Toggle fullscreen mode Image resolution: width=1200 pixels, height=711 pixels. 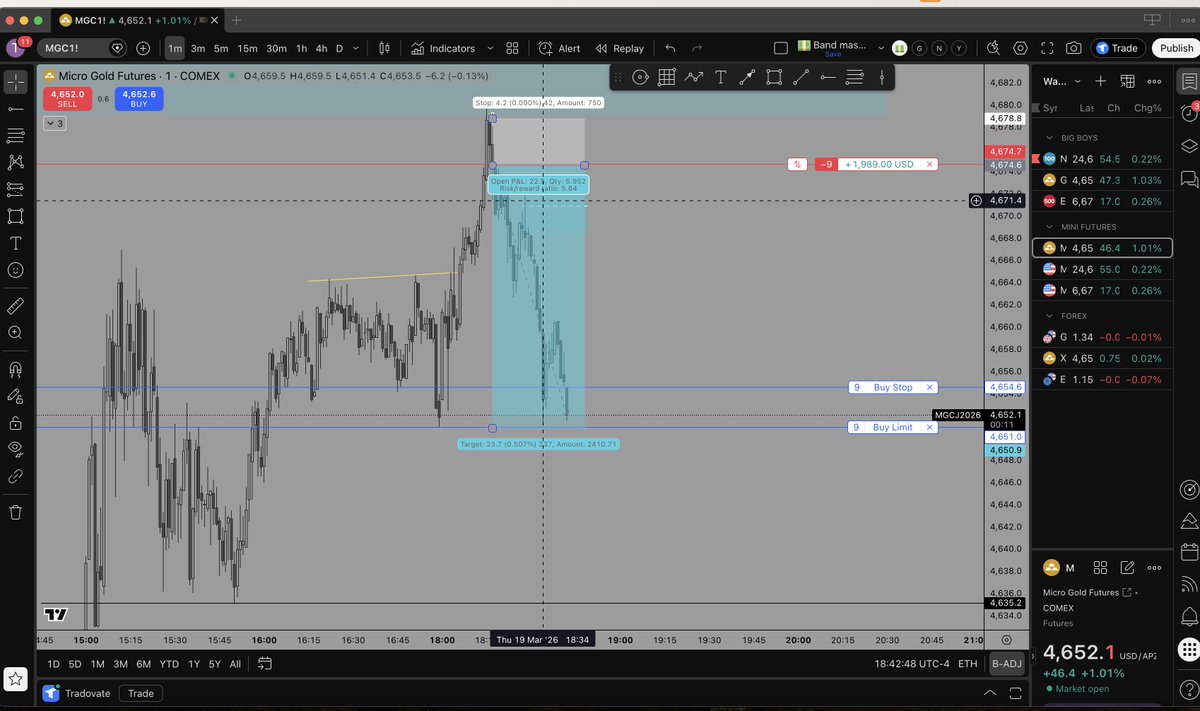pyautogui.click(x=1047, y=48)
